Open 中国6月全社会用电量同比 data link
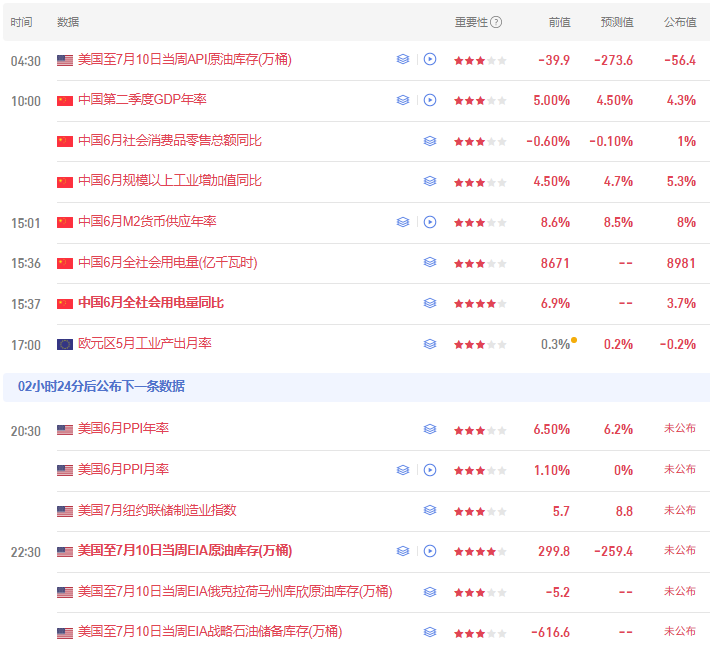 pyautogui.click(x=151, y=303)
